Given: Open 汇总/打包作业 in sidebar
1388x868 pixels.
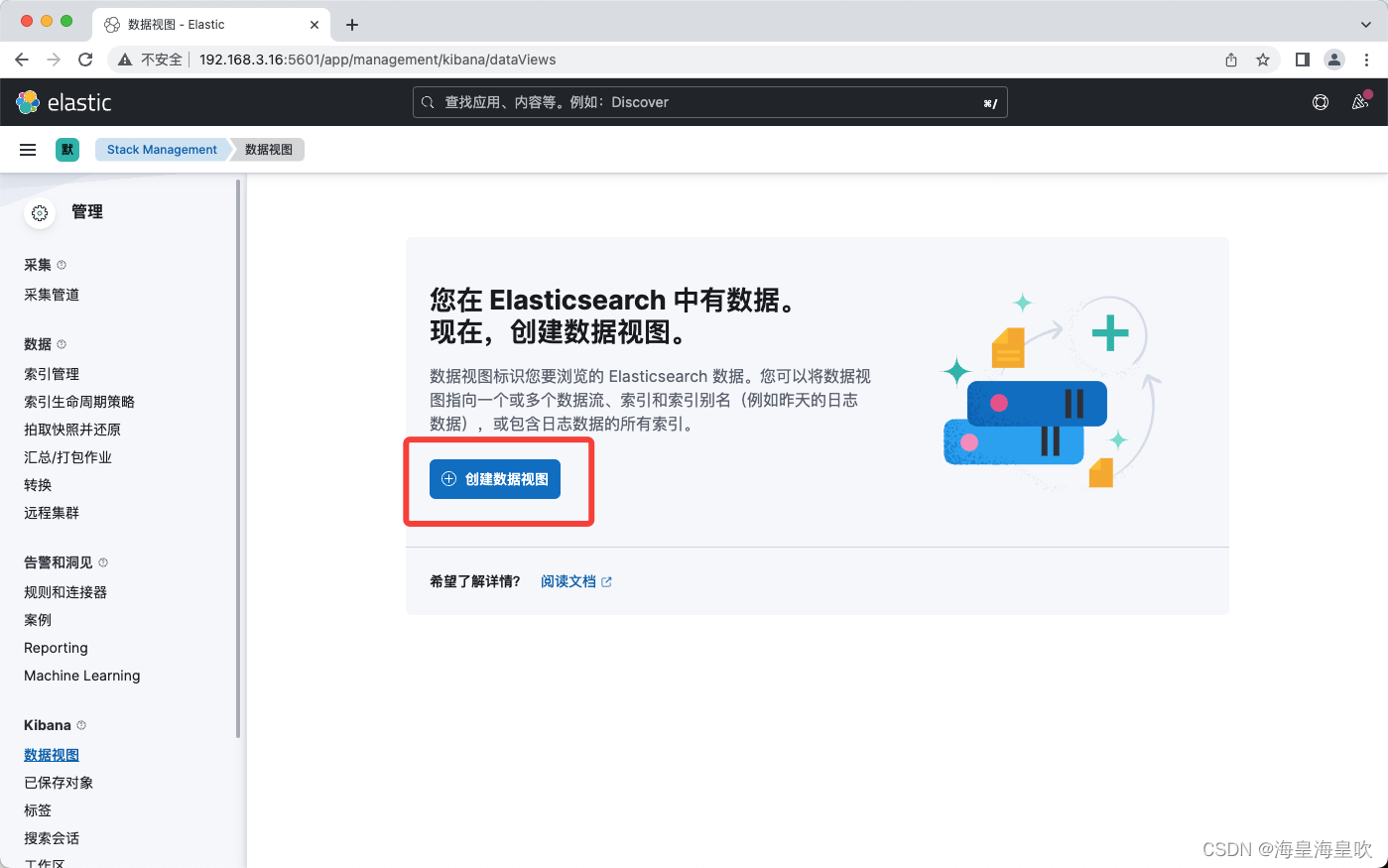Looking at the screenshot, I should pos(67,457).
